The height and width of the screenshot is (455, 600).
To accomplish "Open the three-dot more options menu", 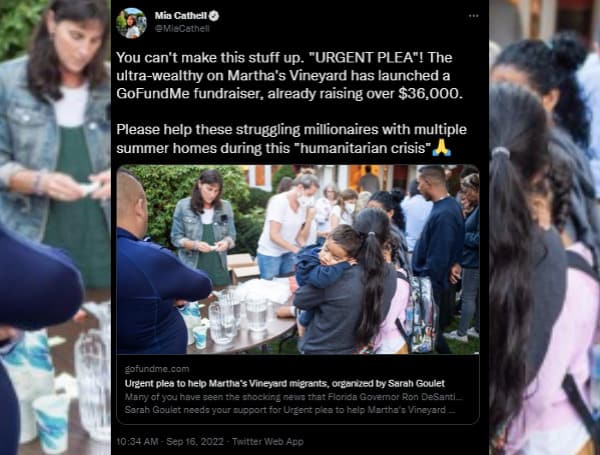I will (x=474, y=16).
